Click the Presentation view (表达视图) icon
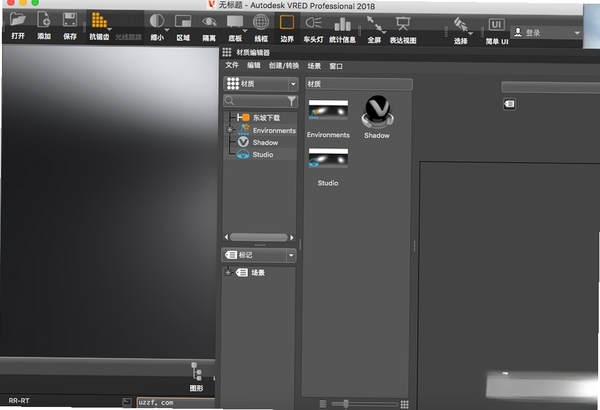This screenshot has width=600, height=410. click(x=403, y=24)
